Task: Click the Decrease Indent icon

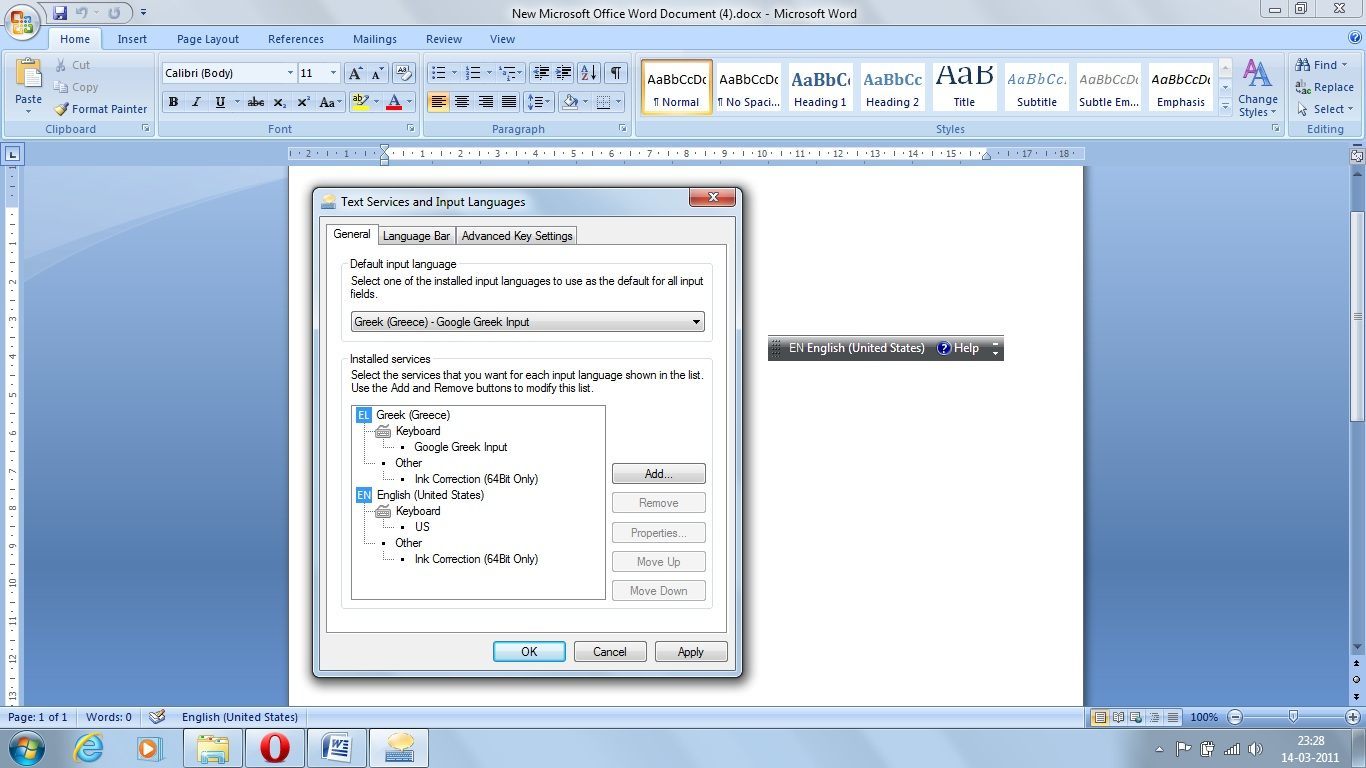Action: click(x=541, y=73)
